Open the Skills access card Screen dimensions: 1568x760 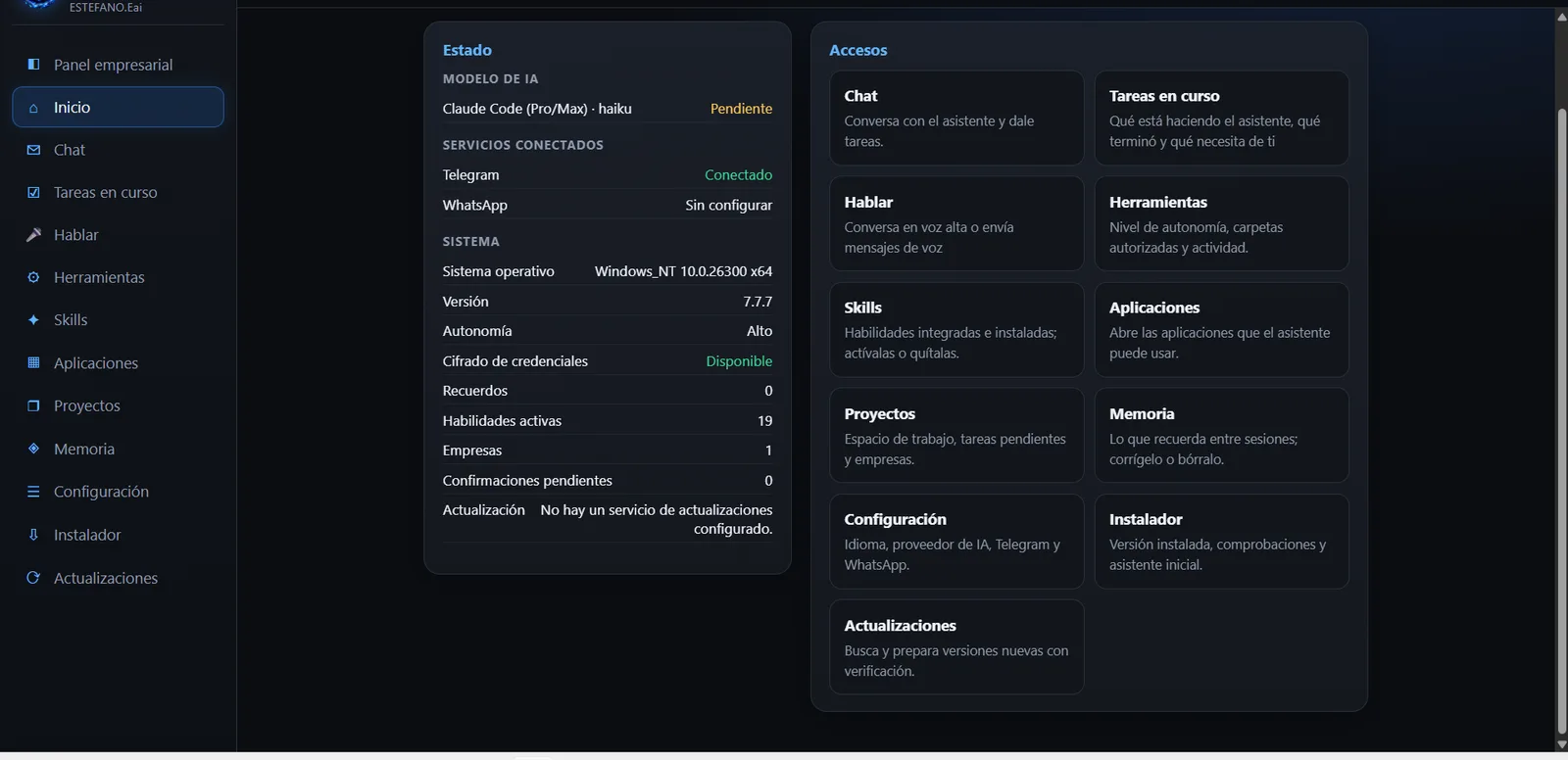956,330
